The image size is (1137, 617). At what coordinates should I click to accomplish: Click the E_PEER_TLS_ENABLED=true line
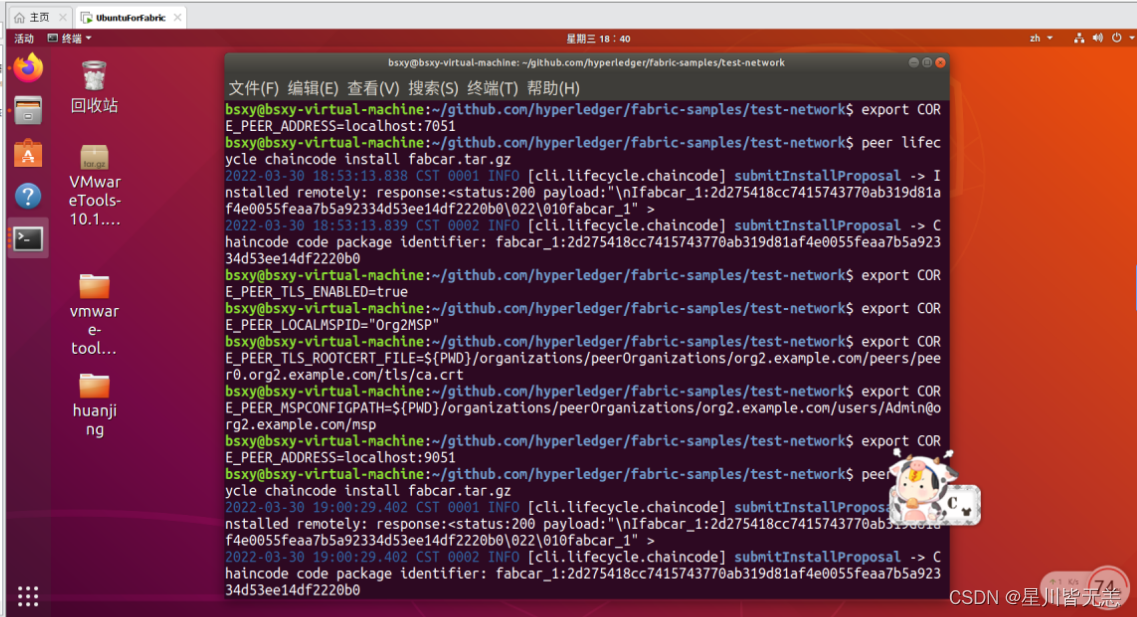tap(316, 291)
